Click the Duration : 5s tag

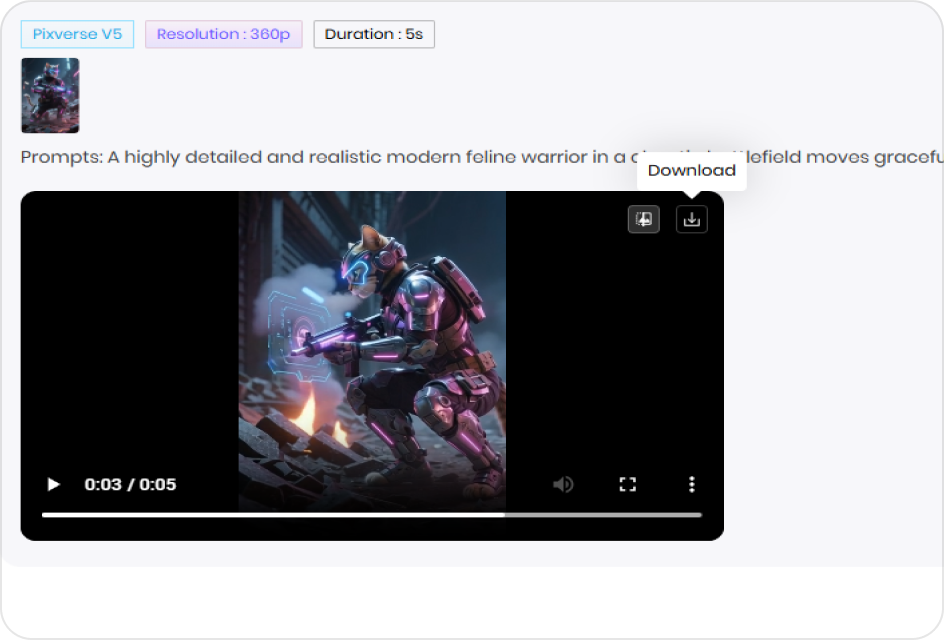(x=374, y=34)
